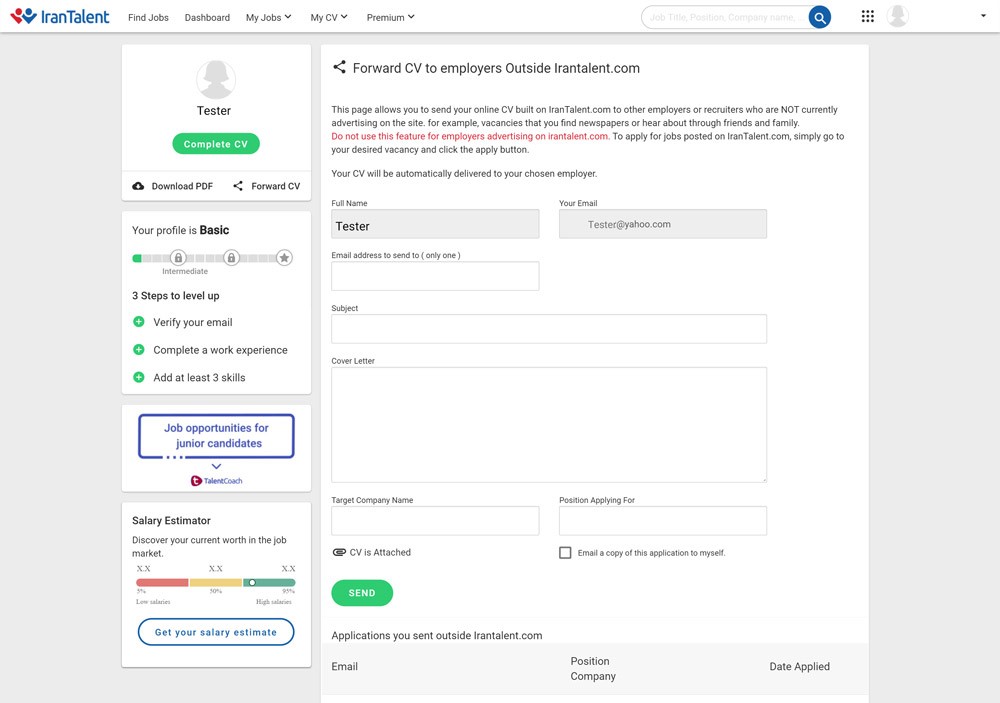Click the search magnifier icon button
The width and height of the screenshot is (1000, 703).
tap(819, 17)
